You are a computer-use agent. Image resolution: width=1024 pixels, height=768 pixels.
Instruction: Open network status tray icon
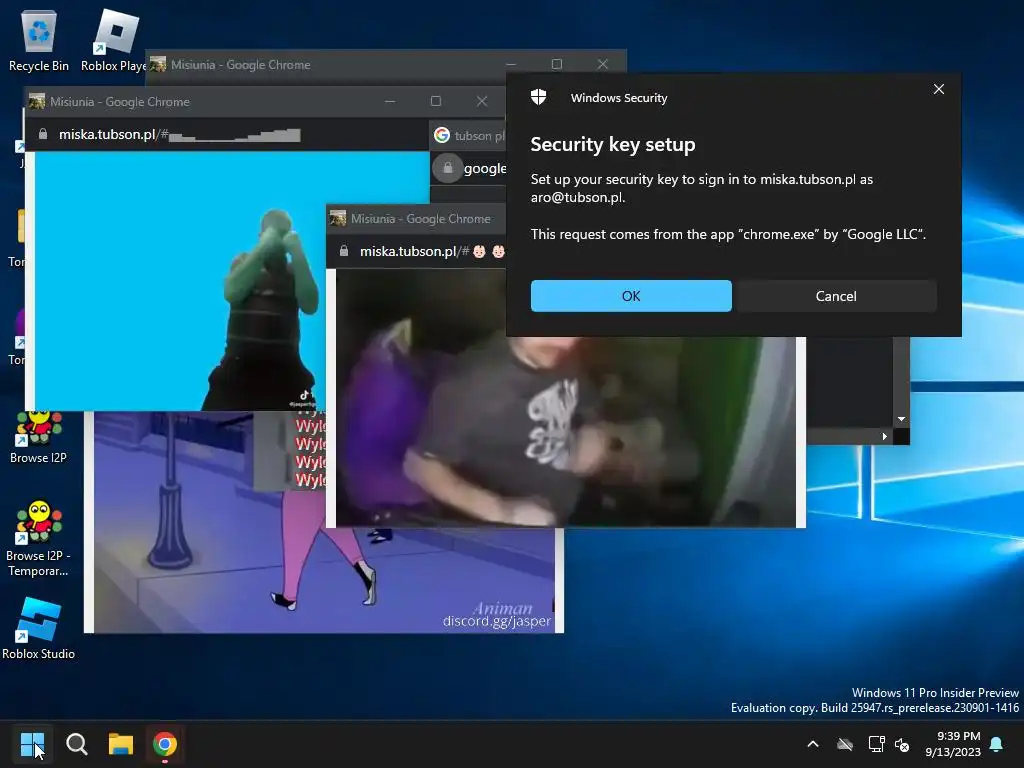click(x=876, y=744)
